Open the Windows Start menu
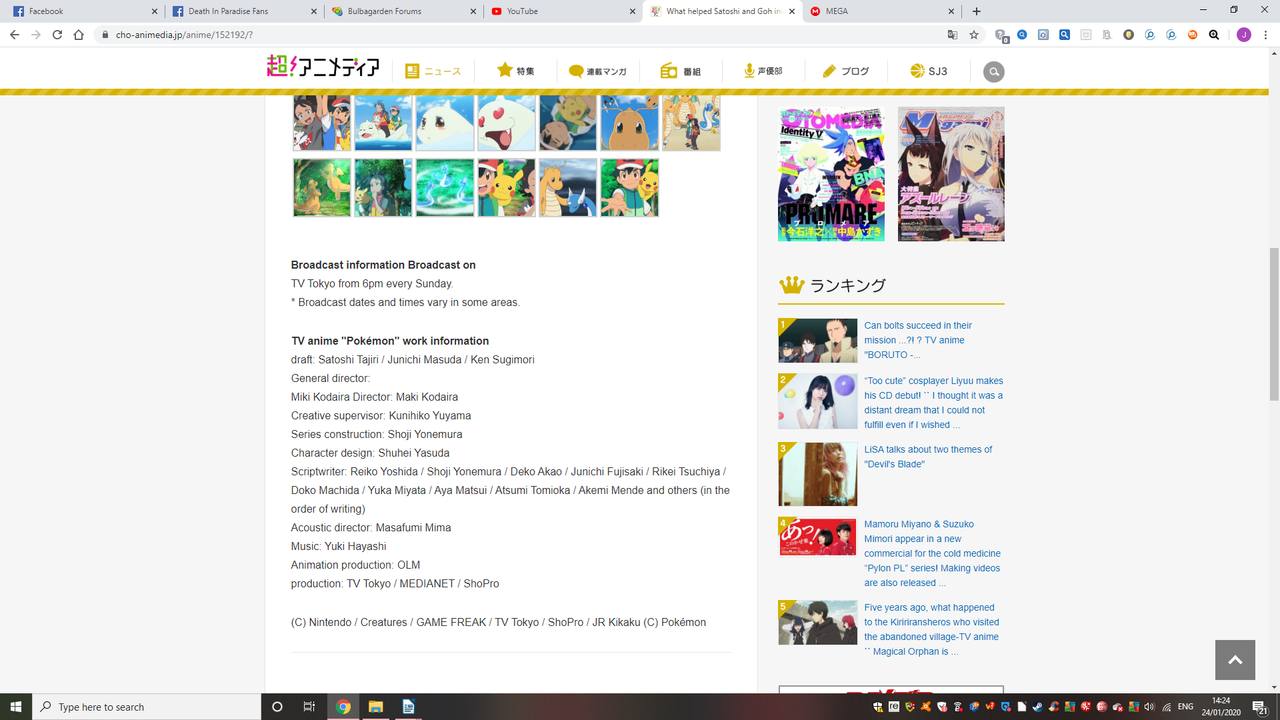 pyautogui.click(x=16, y=707)
